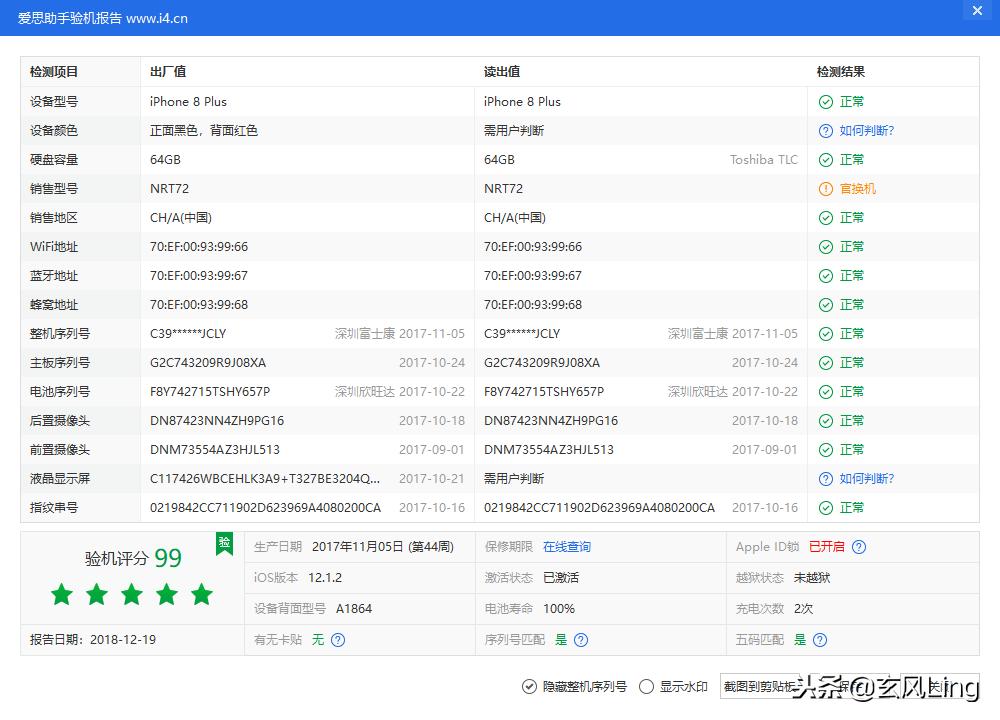Click the green checkmark next to iPhone 8 Plus result
The height and width of the screenshot is (720, 1000).
pyautogui.click(x=825, y=101)
